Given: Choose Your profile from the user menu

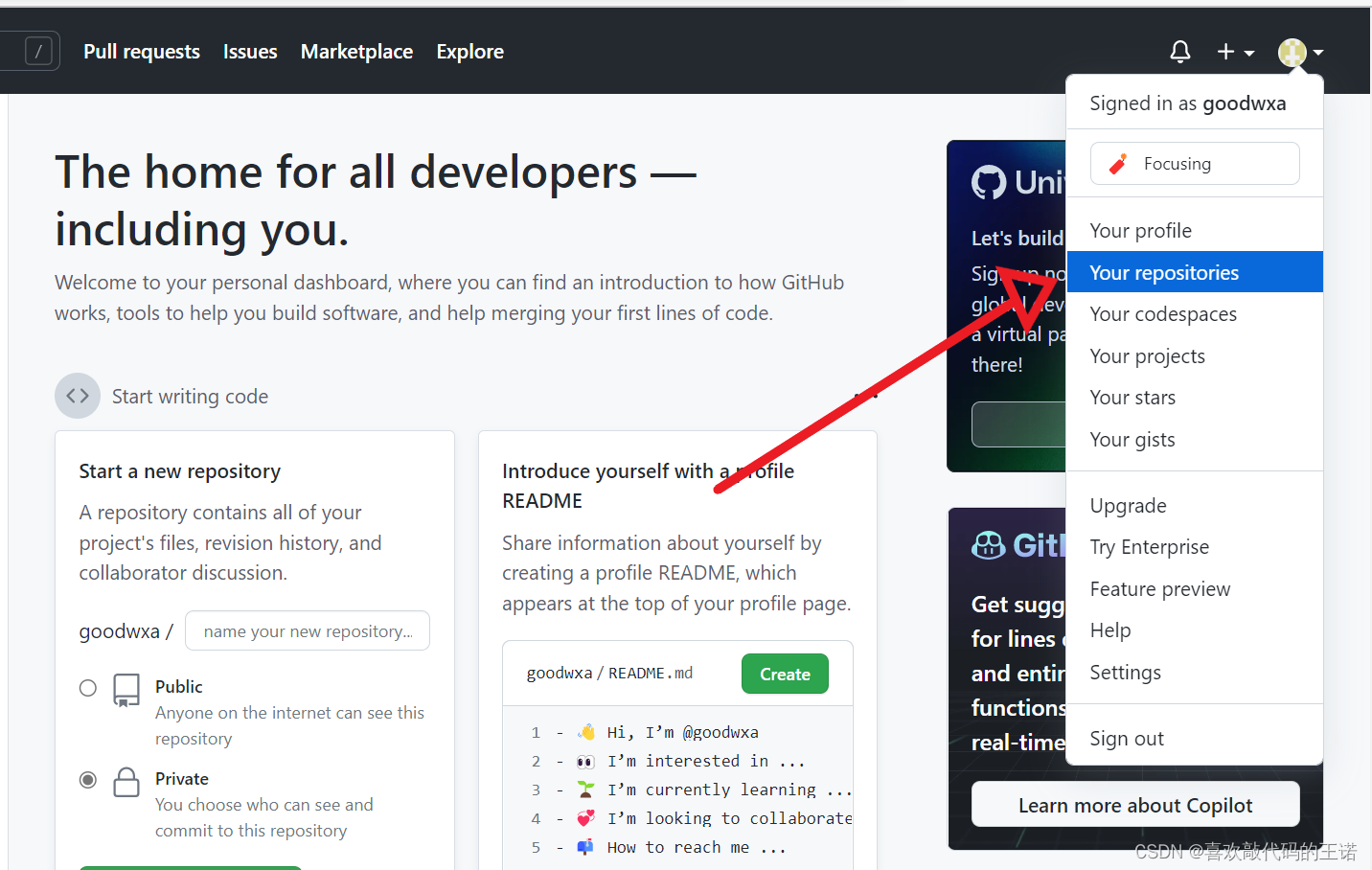Looking at the screenshot, I should 1195,231.
